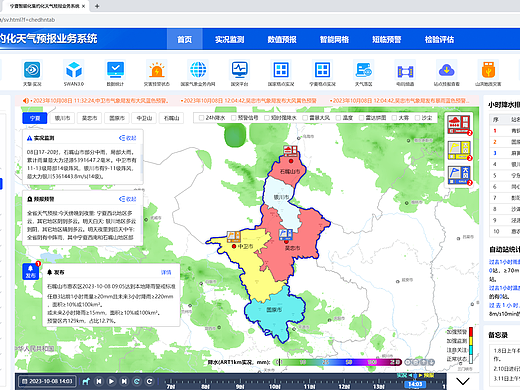The height and width of the screenshot is (390, 520).
Task: Click the last round legend control button
Action: tap(431, 362)
